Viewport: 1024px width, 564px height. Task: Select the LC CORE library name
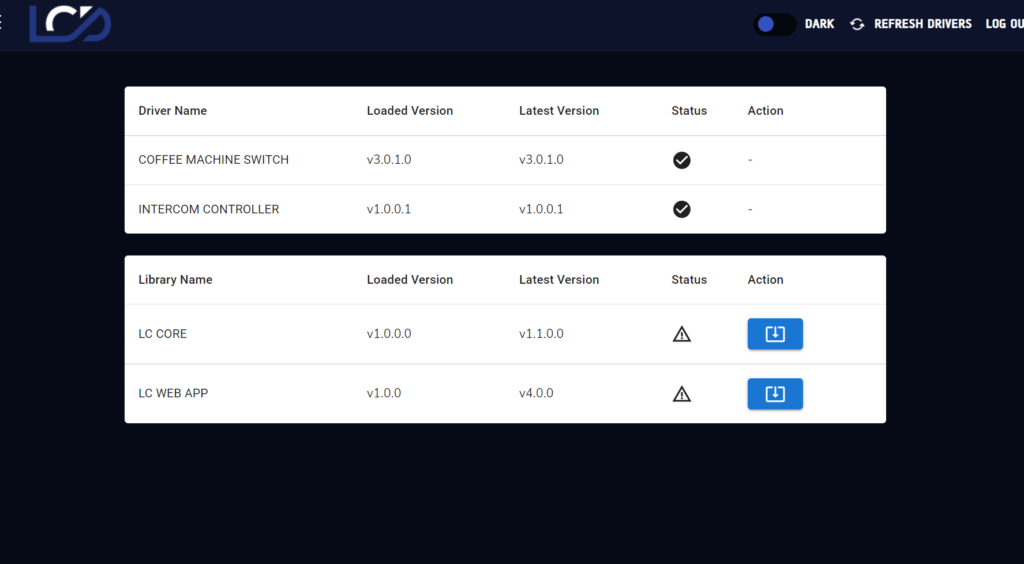tap(163, 334)
